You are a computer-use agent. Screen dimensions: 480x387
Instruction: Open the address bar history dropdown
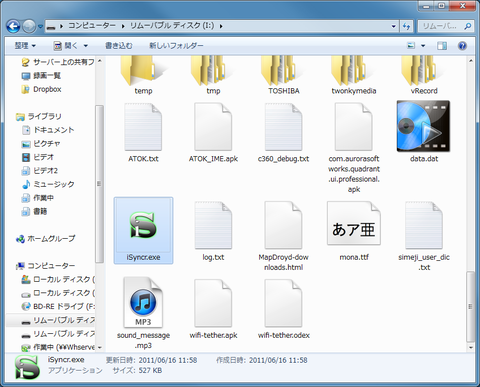[x=394, y=26]
